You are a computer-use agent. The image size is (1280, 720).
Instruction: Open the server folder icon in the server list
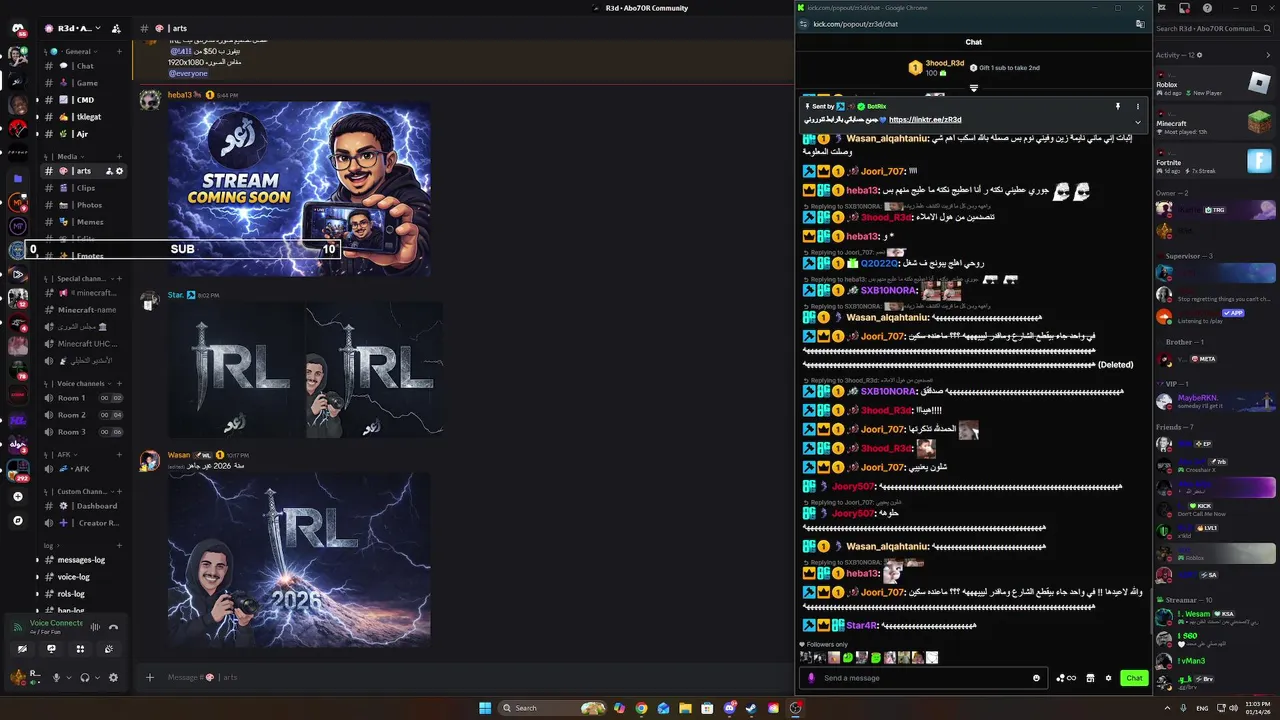point(18,178)
